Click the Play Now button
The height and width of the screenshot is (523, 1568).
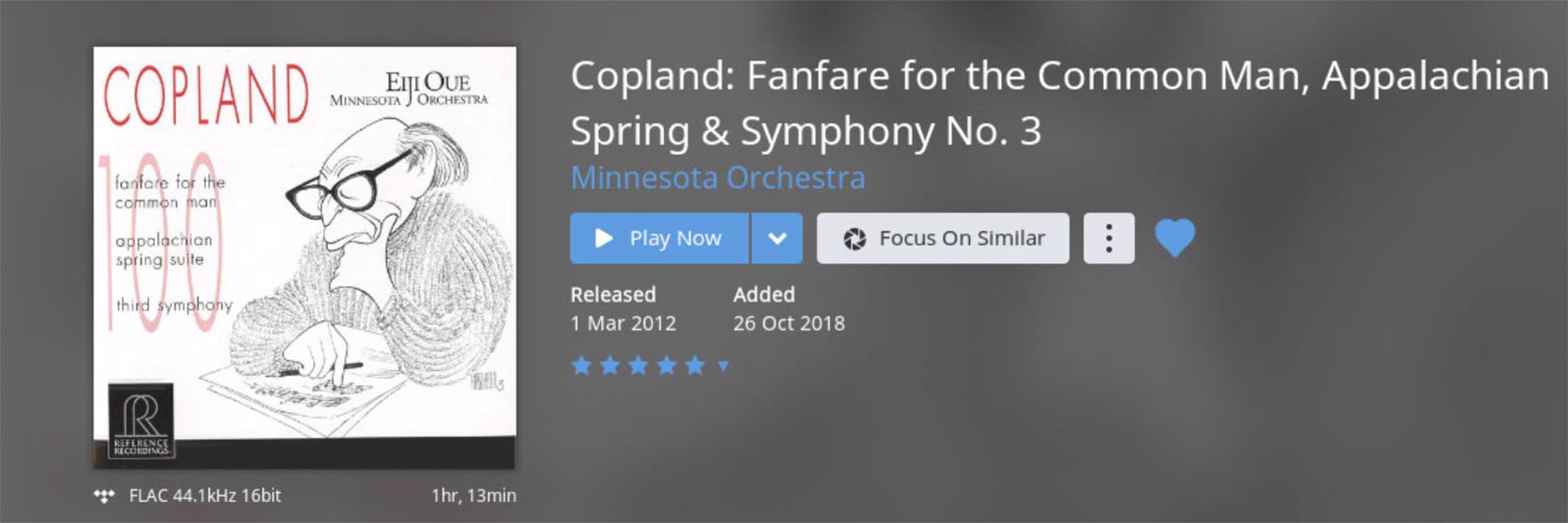coord(659,238)
